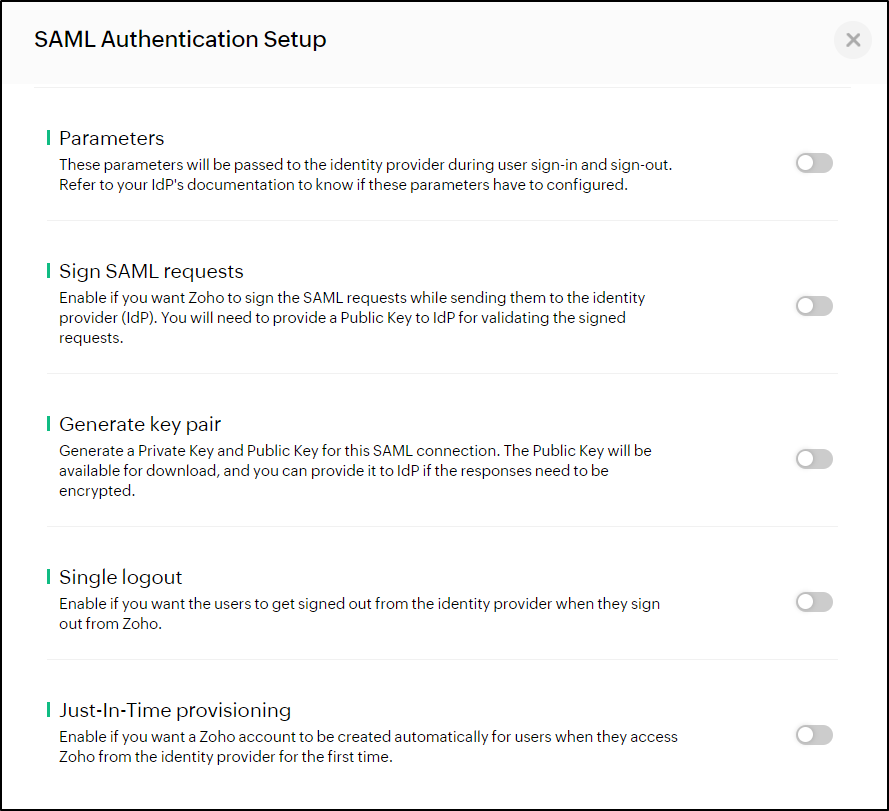Enable the Generate key pair toggle
This screenshot has height=811, width=889.
coord(814,459)
